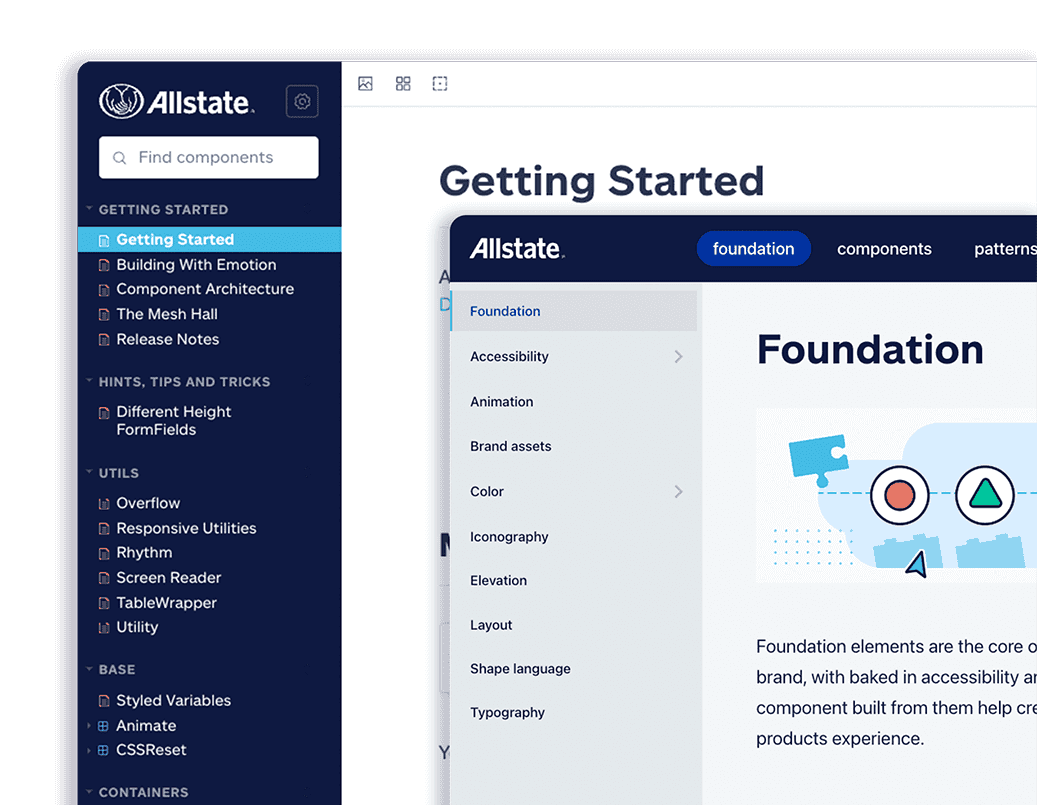Focus the Find components search field
Viewport: 1037px width, 805px height.
click(x=208, y=157)
